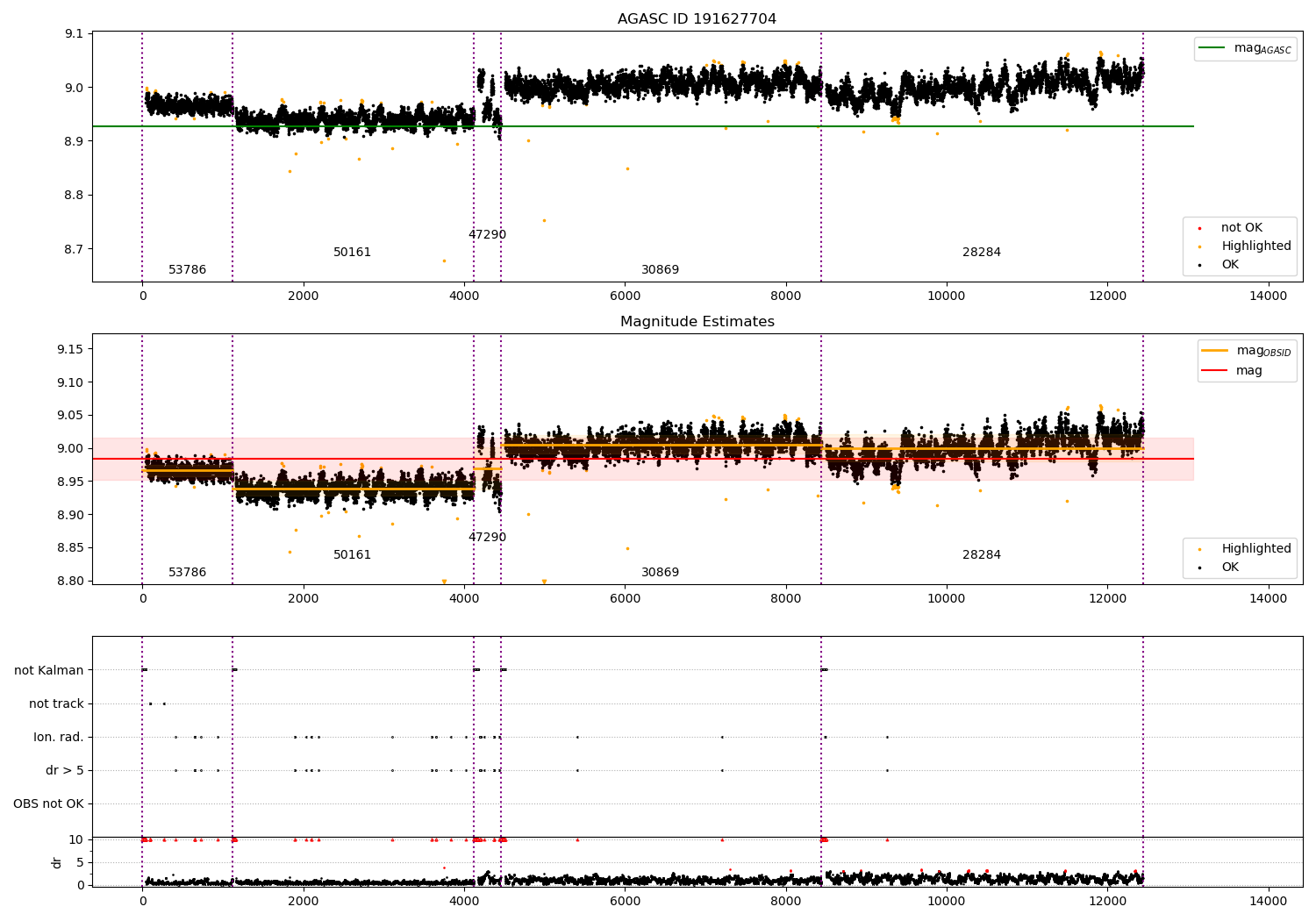Select 'Highlighted' in Magnitude Estimates legend
The height and width of the screenshot is (921, 1316).
click(1256, 549)
